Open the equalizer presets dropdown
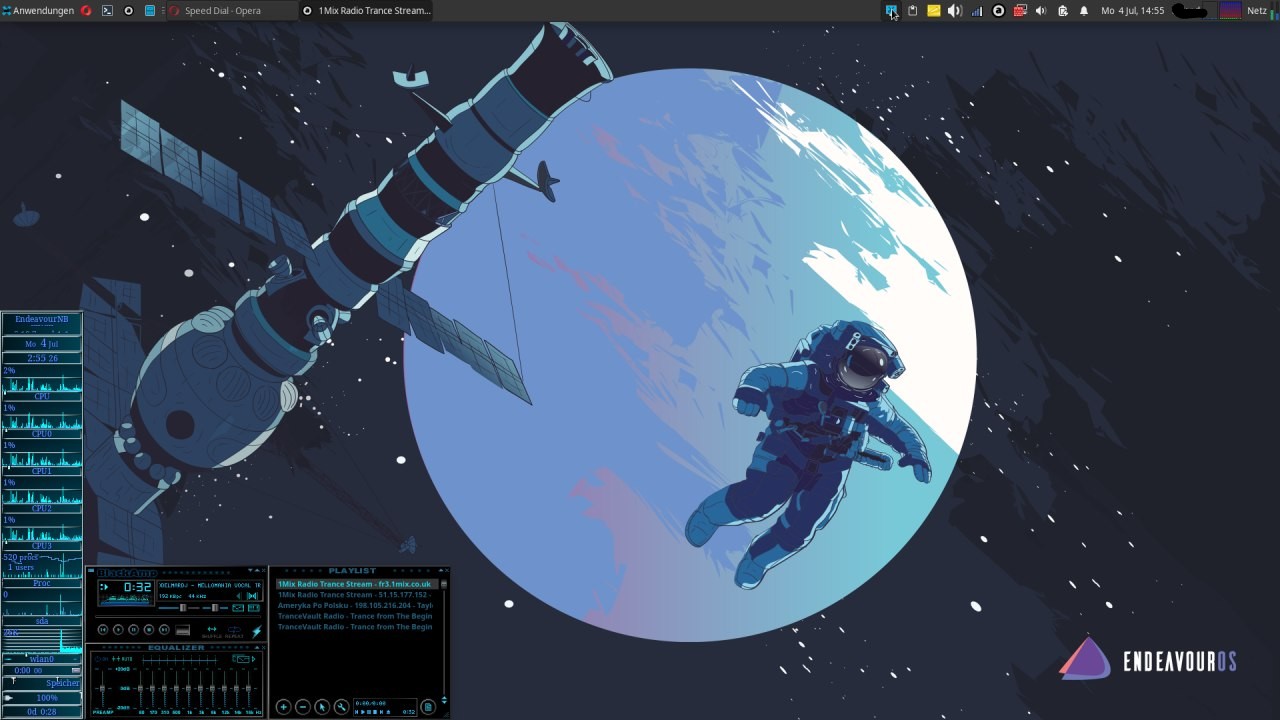 click(241, 659)
